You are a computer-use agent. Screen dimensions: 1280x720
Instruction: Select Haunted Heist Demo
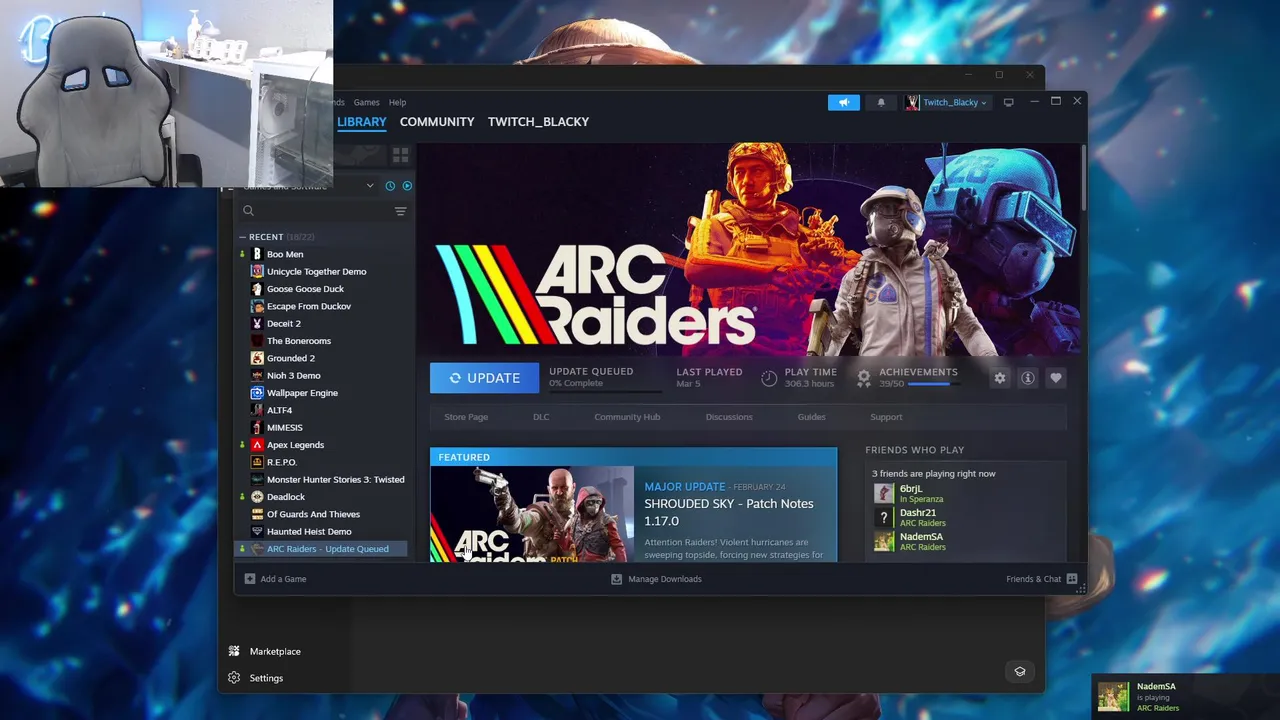click(309, 531)
